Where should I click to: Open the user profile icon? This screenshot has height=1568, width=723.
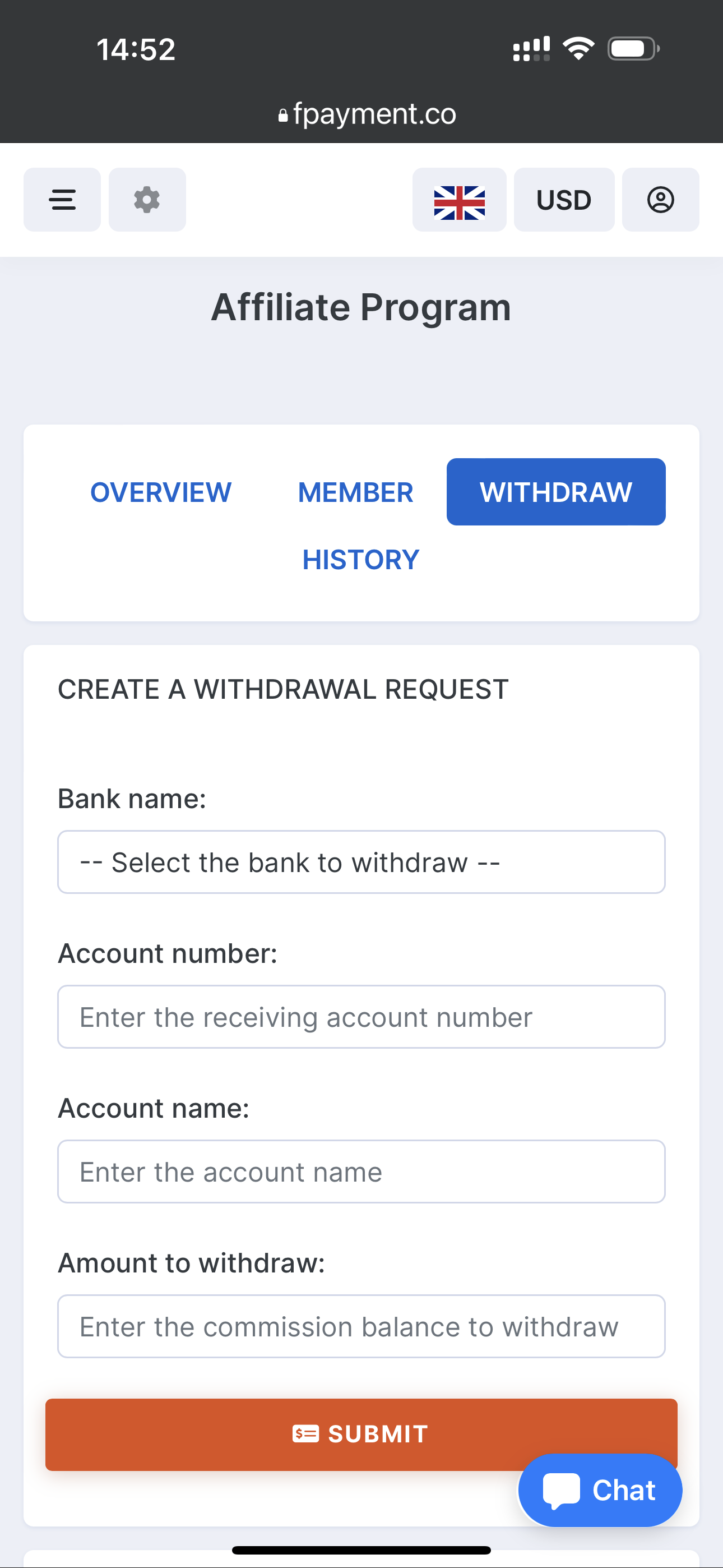(660, 200)
